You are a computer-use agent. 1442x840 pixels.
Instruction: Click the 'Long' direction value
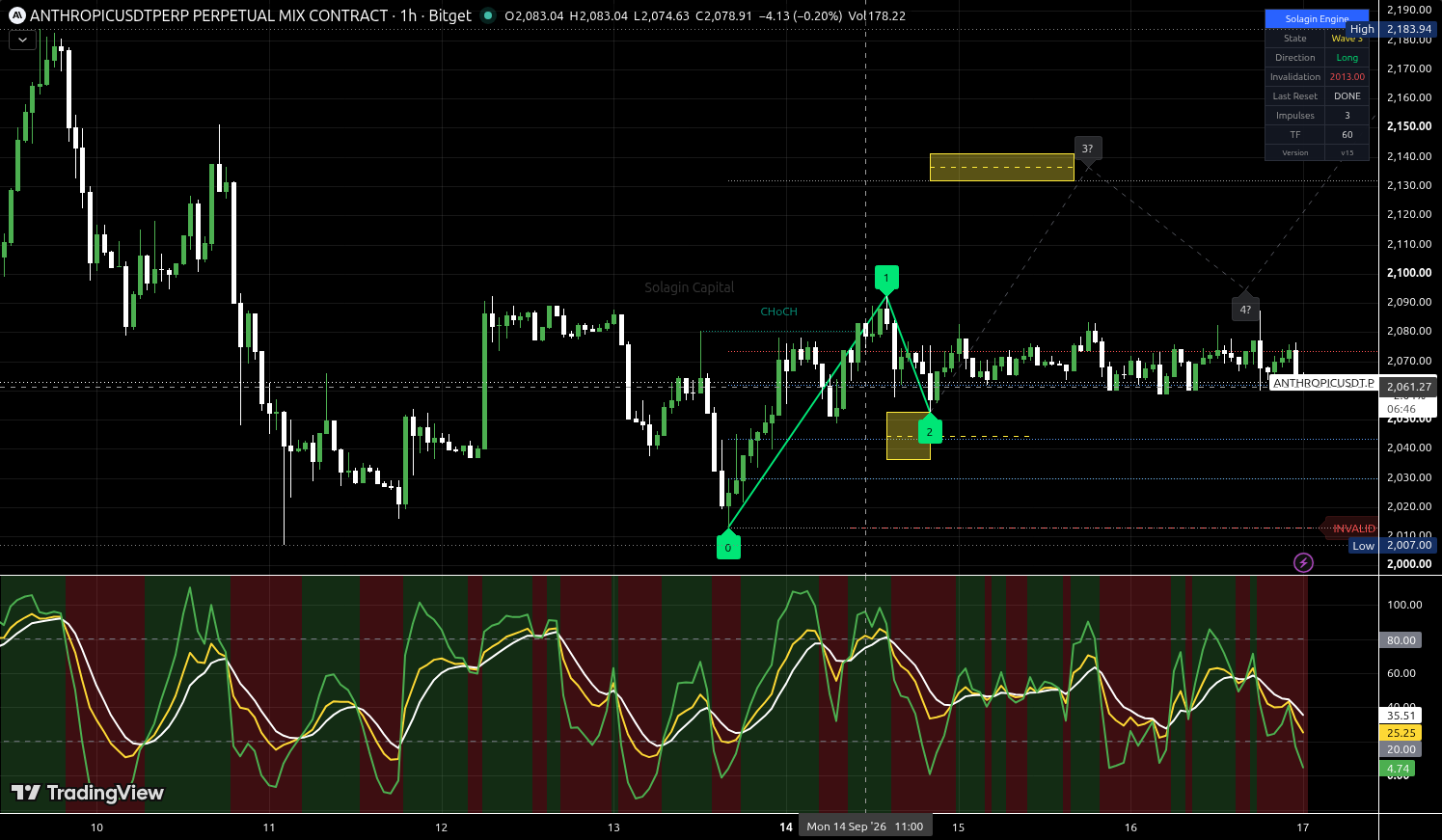click(1347, 58)
